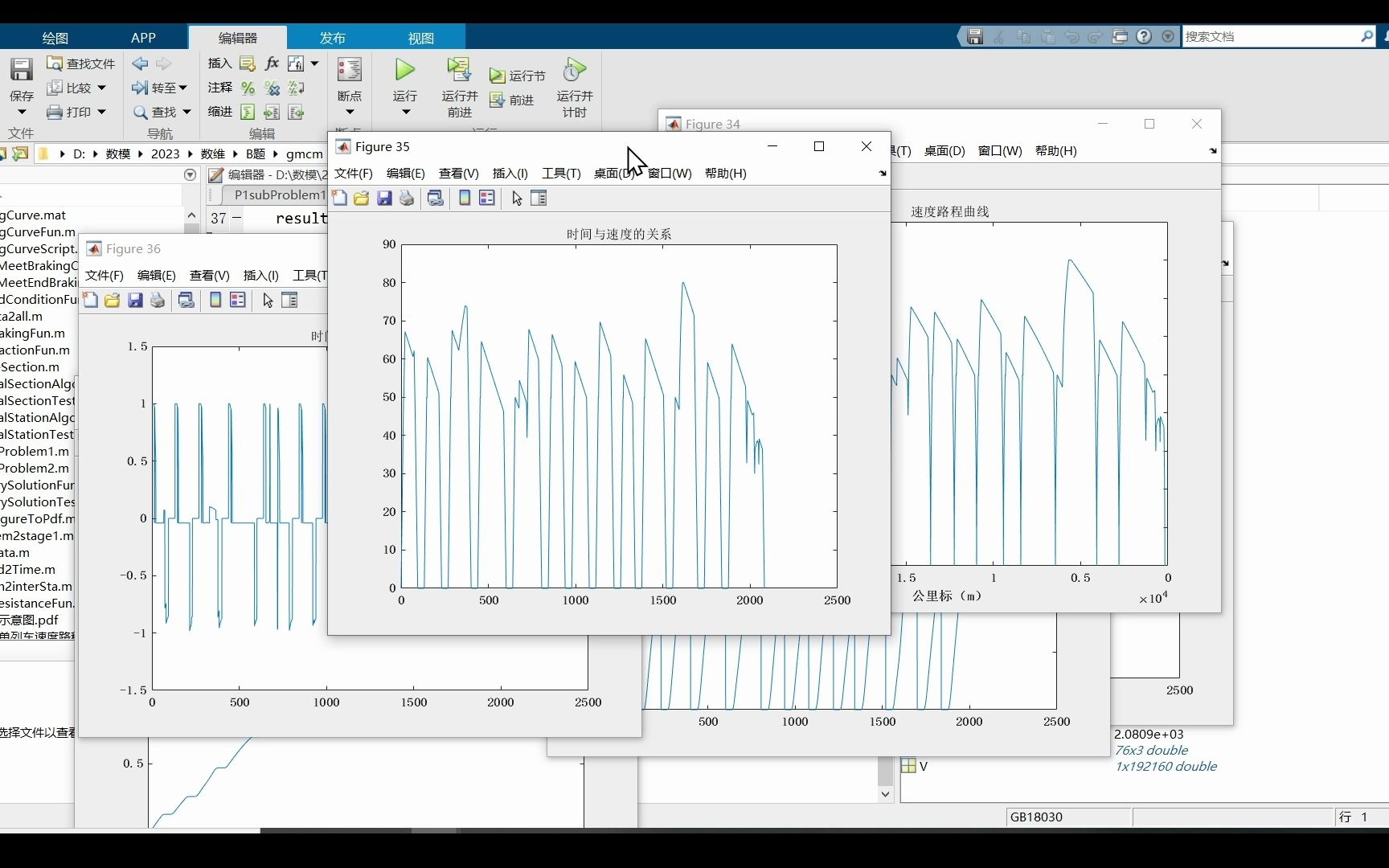Click the insert section icon next to 插入
Viewport: 1389px width, 868px height.
(248, 63)
